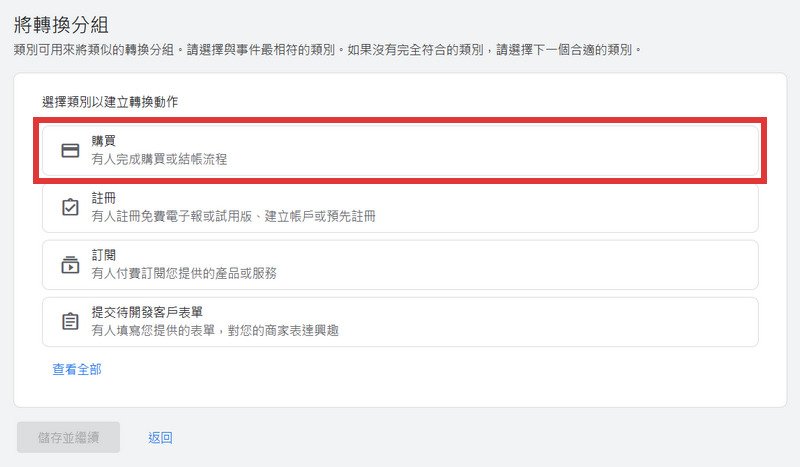800x467 pixels.
Task: Click empty right side of the 註冊 card
Action: click(x=600, y=207)
